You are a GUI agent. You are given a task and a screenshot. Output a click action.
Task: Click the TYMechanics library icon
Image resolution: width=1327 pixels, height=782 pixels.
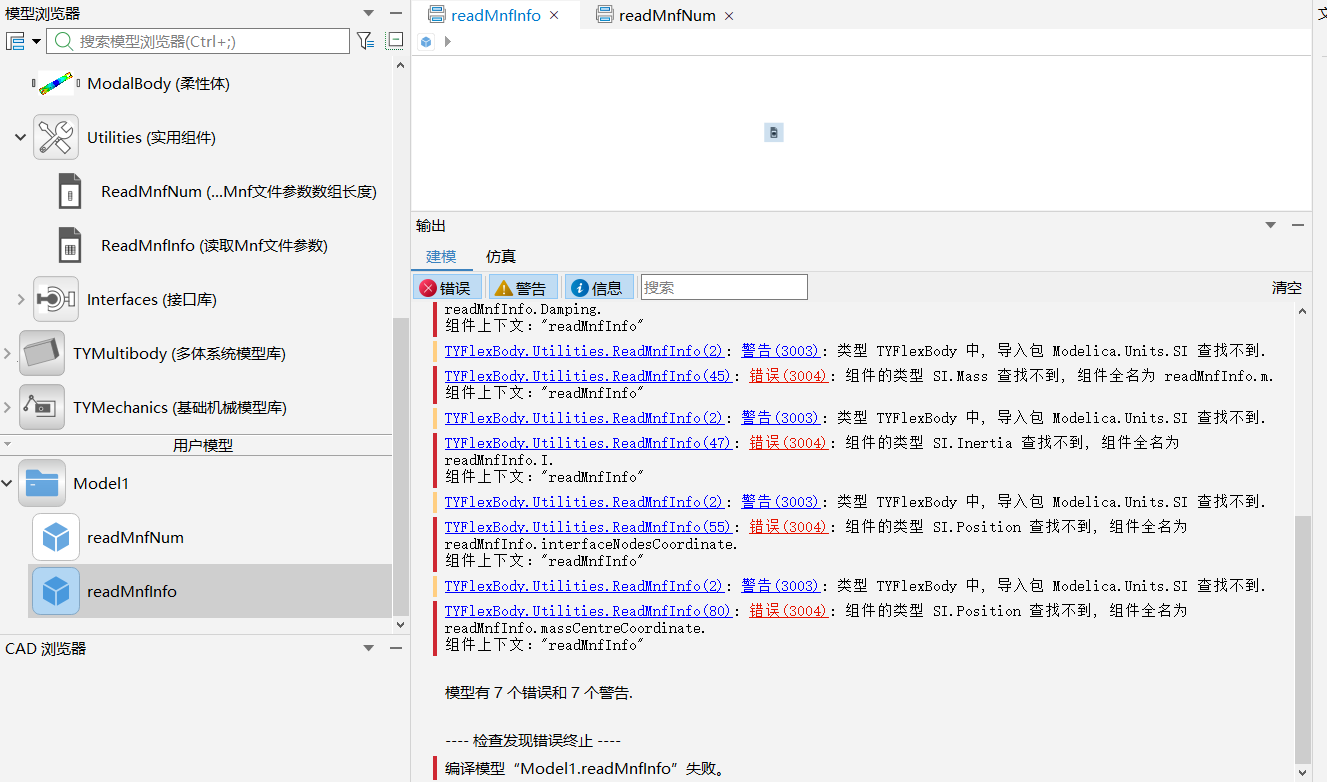(42, 408)
